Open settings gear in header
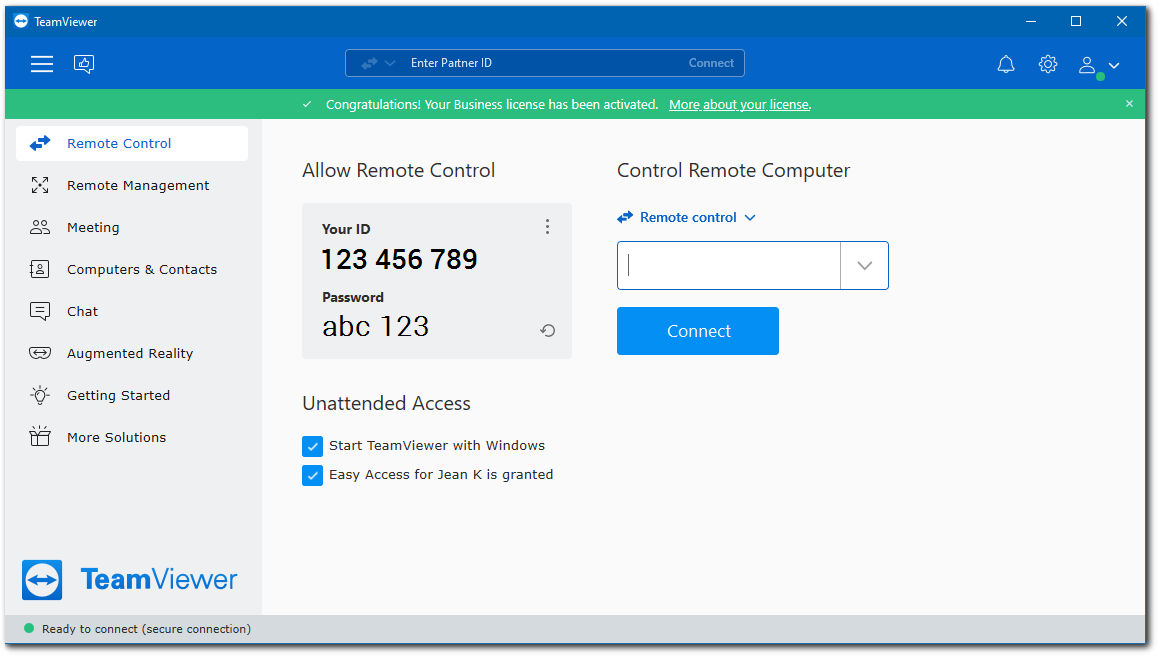The width and height of the screenshot is (1164, 662). click(1047, 64)
